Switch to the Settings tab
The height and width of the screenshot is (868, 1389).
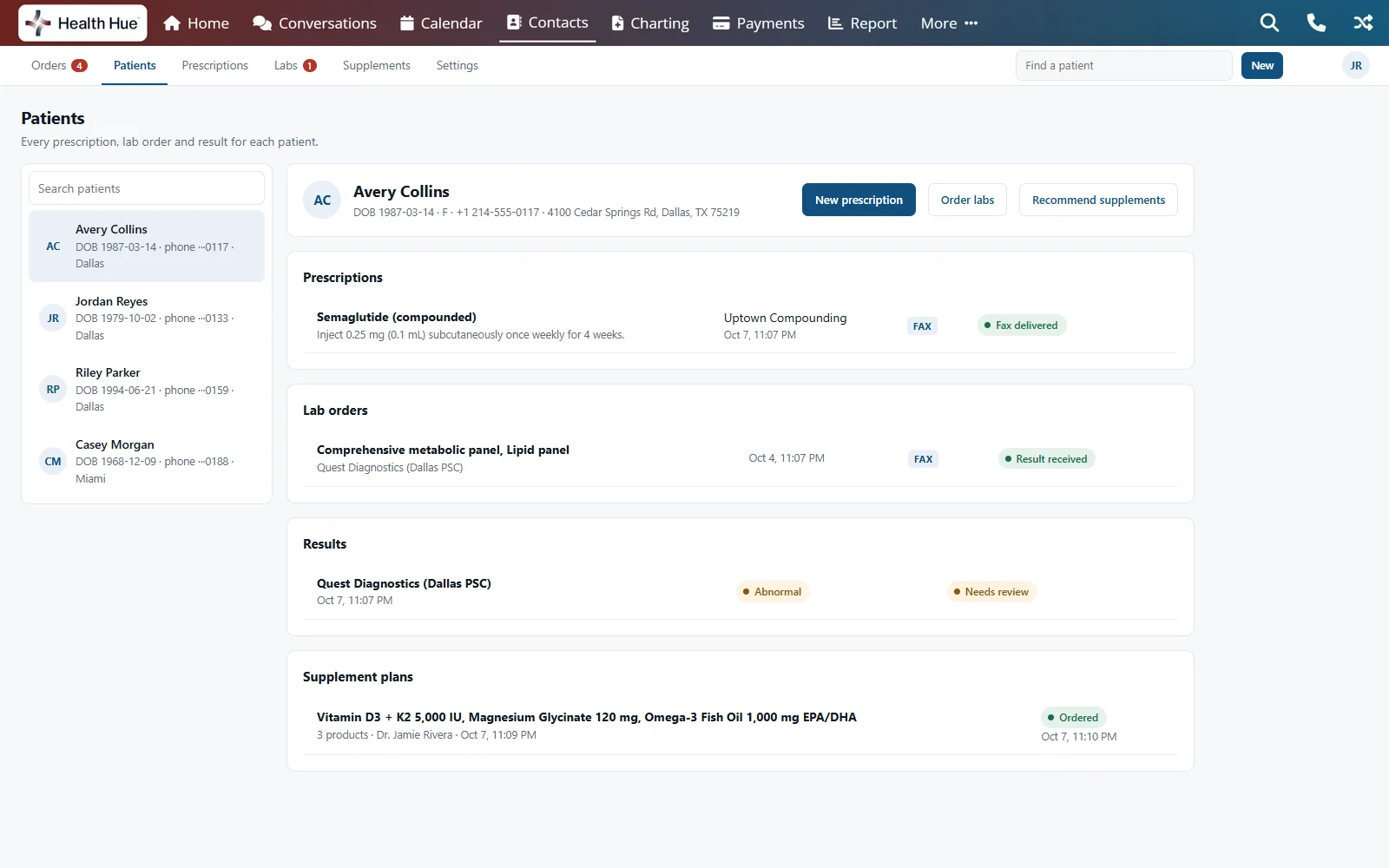[x=457, y=66]
